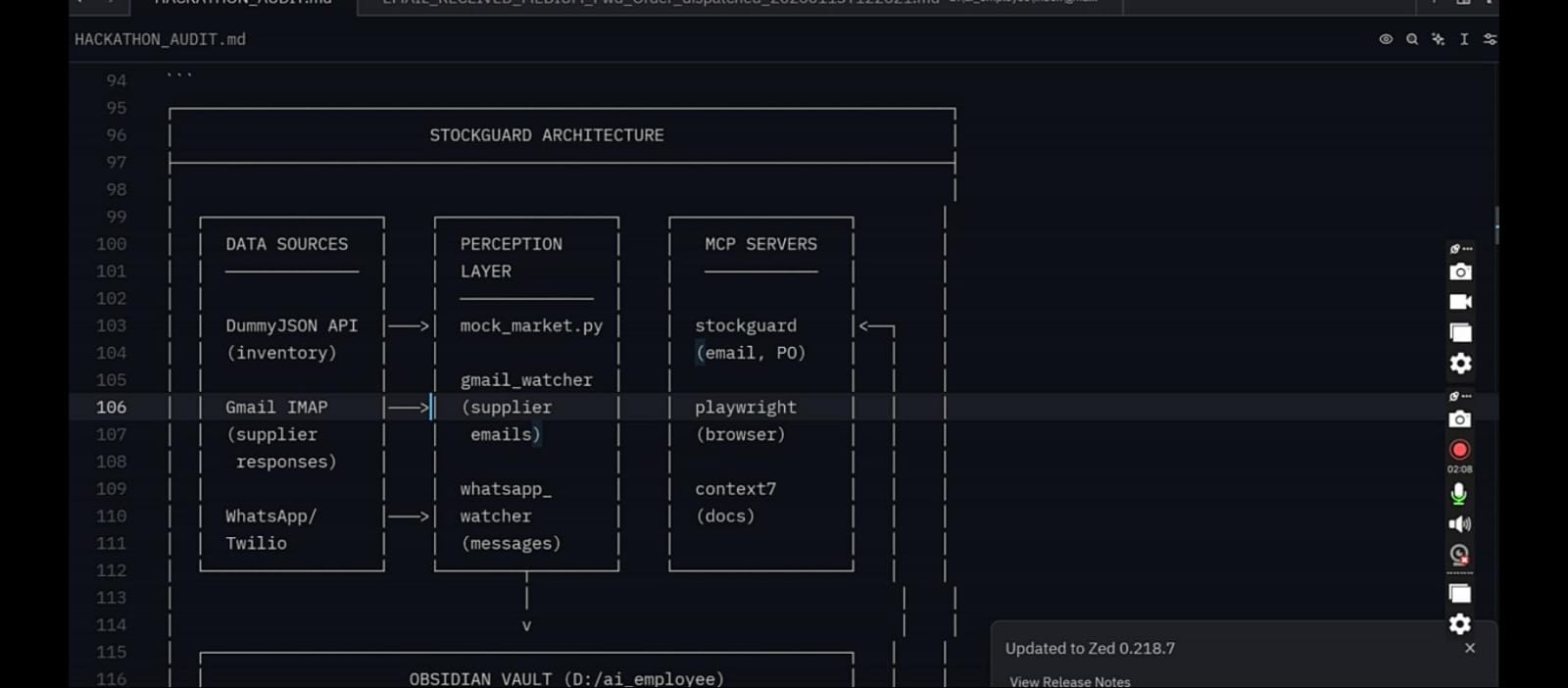The height and width of the screenshot is (688, 1568).
Task: Click the video camera record icon
Action: 1460,302
